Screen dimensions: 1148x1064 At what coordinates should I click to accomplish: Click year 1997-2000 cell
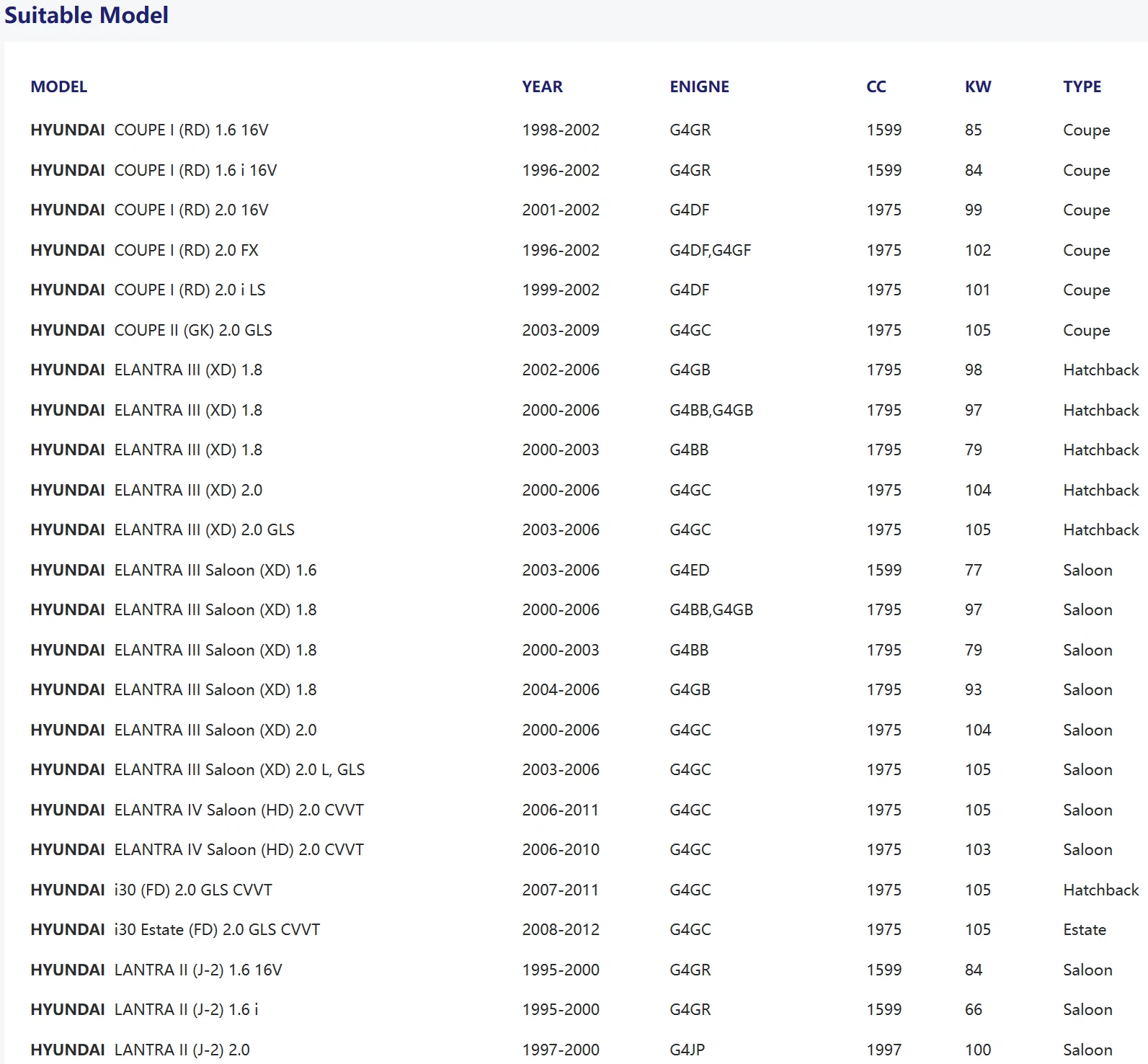[x=561, y=1050]
